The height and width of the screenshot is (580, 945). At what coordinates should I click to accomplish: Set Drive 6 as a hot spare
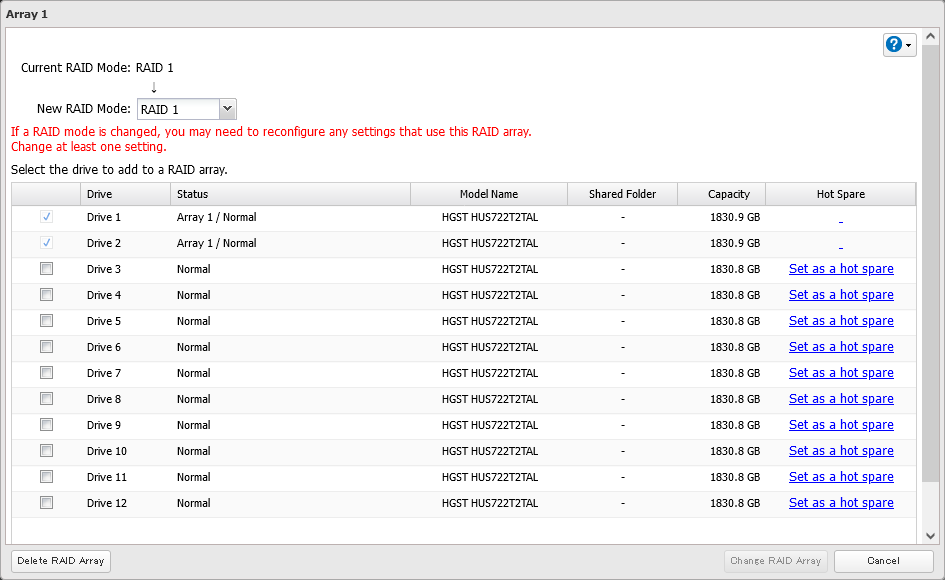[840, 347]
